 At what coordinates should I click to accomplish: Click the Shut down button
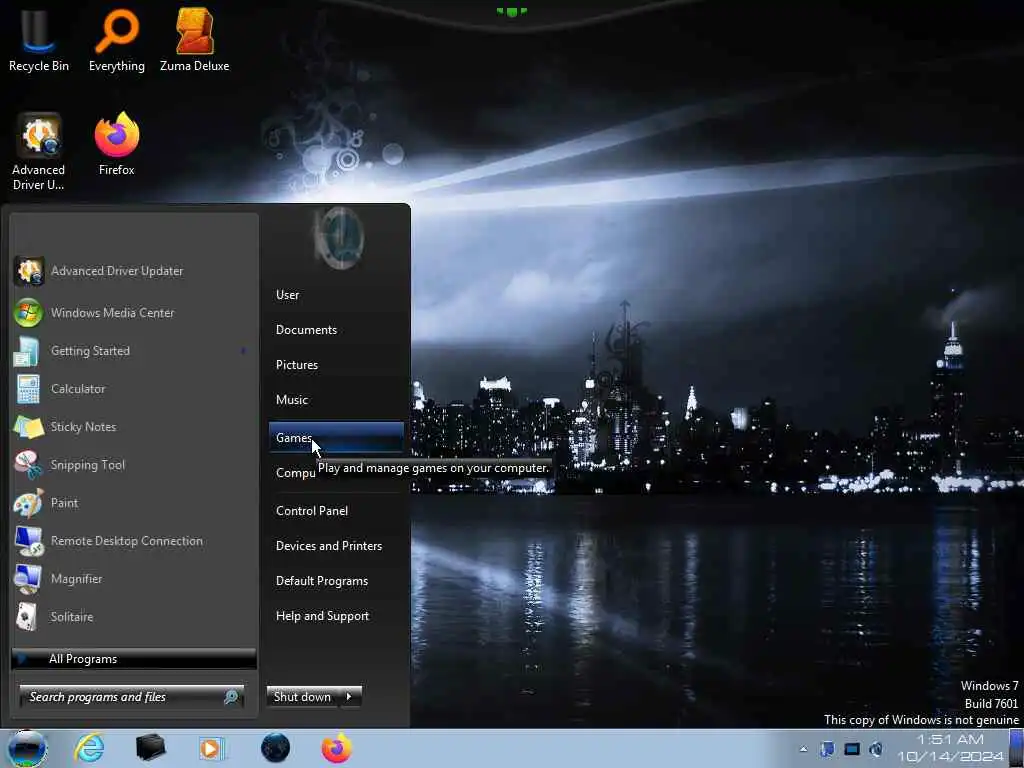coord(302,697)
